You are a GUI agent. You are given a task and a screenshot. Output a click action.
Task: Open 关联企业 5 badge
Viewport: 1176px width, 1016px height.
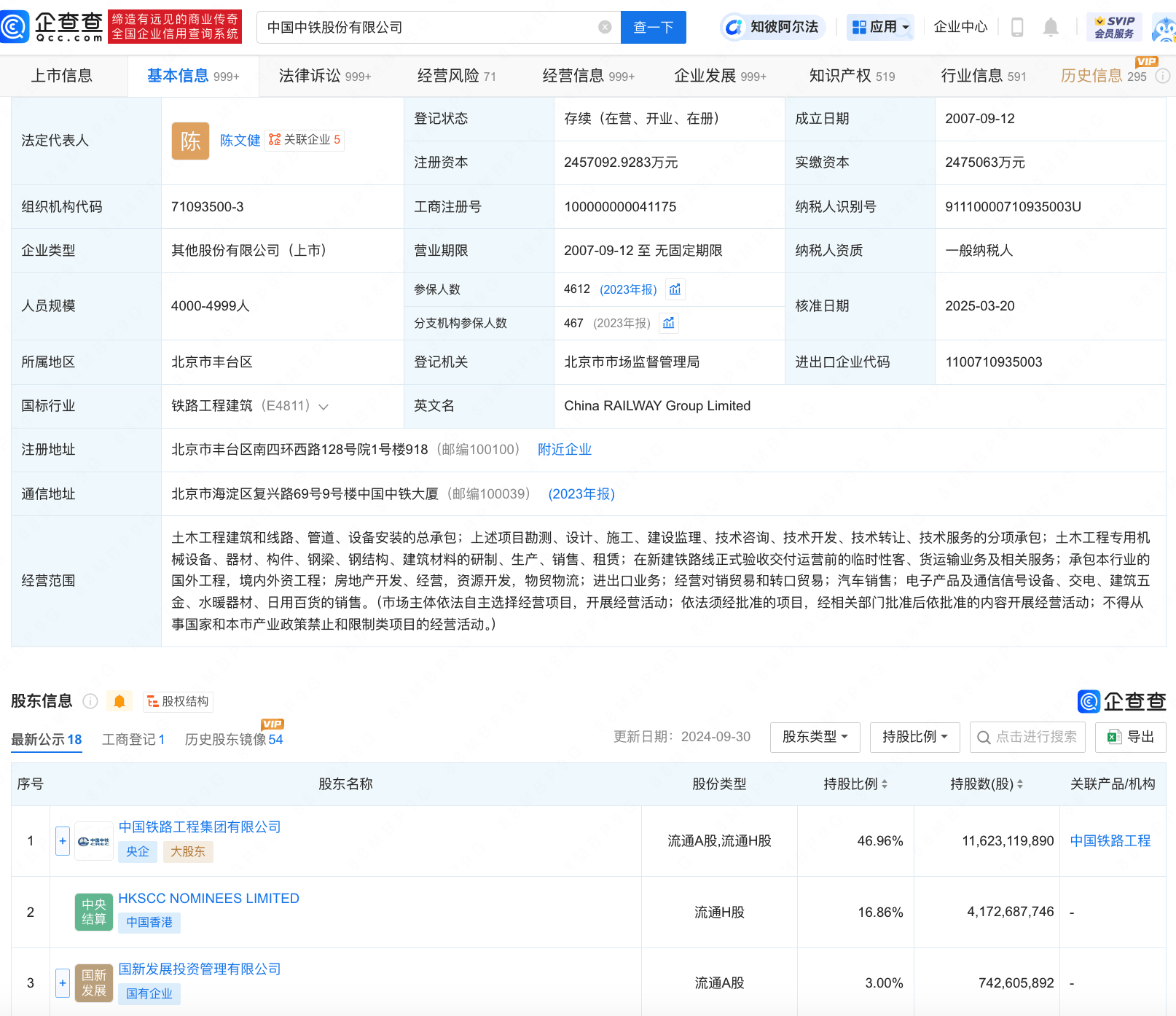pyautogui.click(x=305, y=140)
